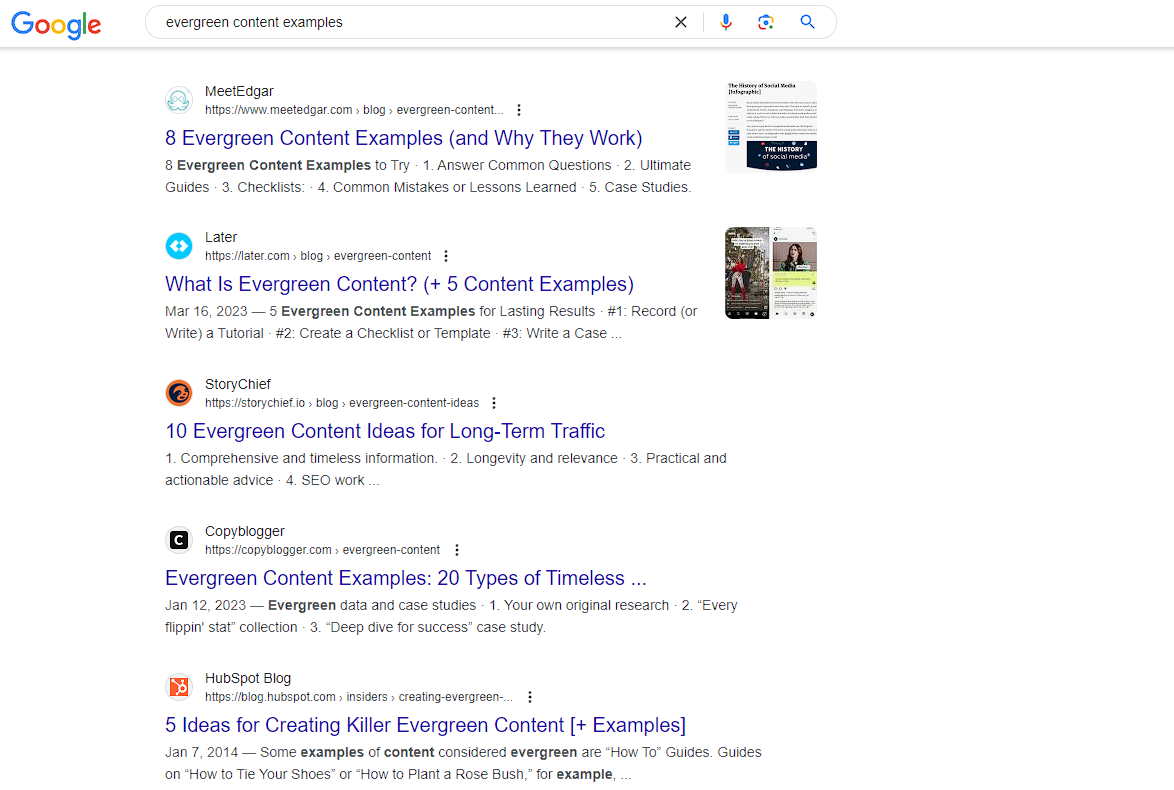
Task: Start the search via the magnifier icon
Action: (807, 21)
